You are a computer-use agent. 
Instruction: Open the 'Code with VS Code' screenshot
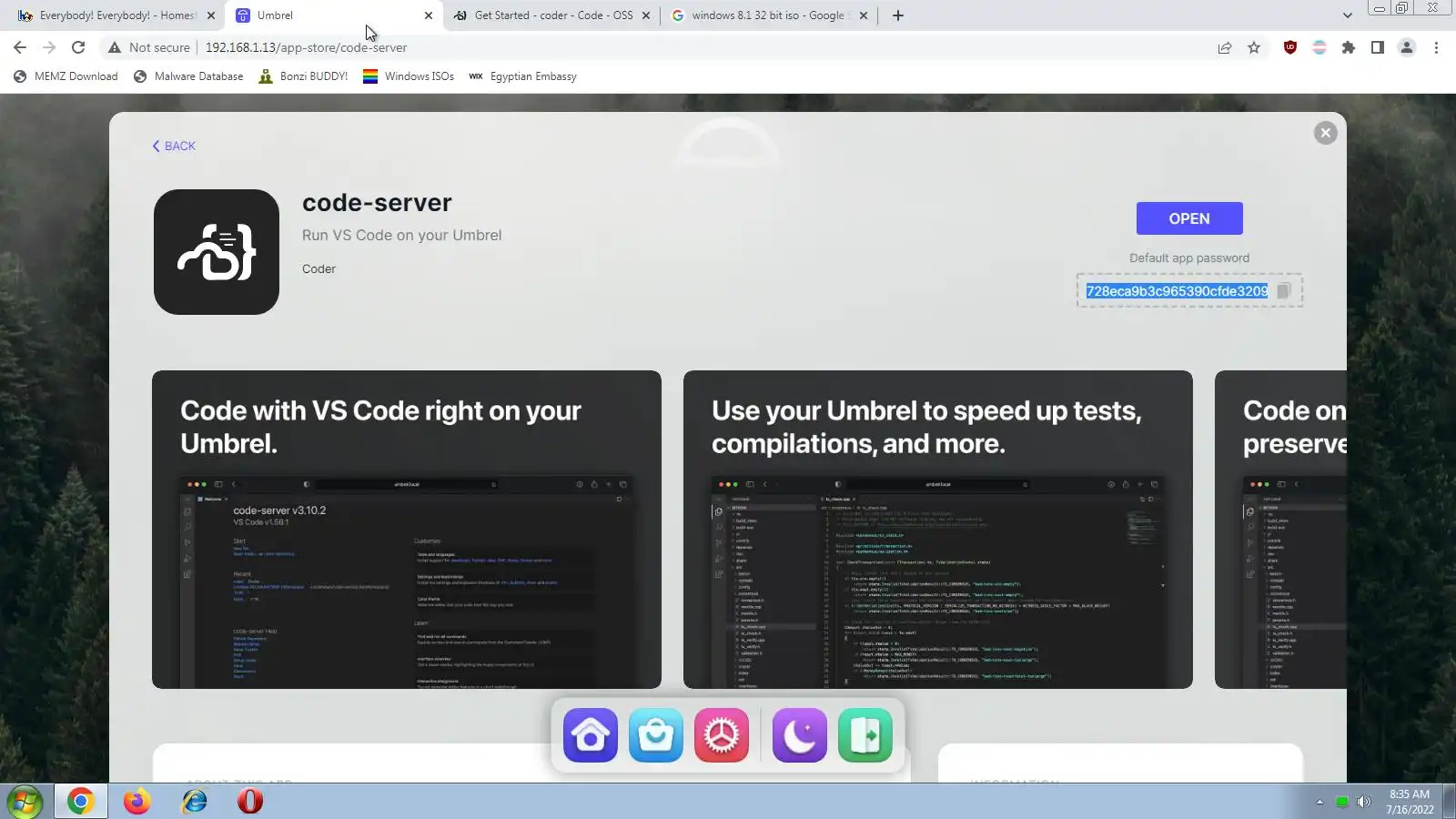click(407, 530)
